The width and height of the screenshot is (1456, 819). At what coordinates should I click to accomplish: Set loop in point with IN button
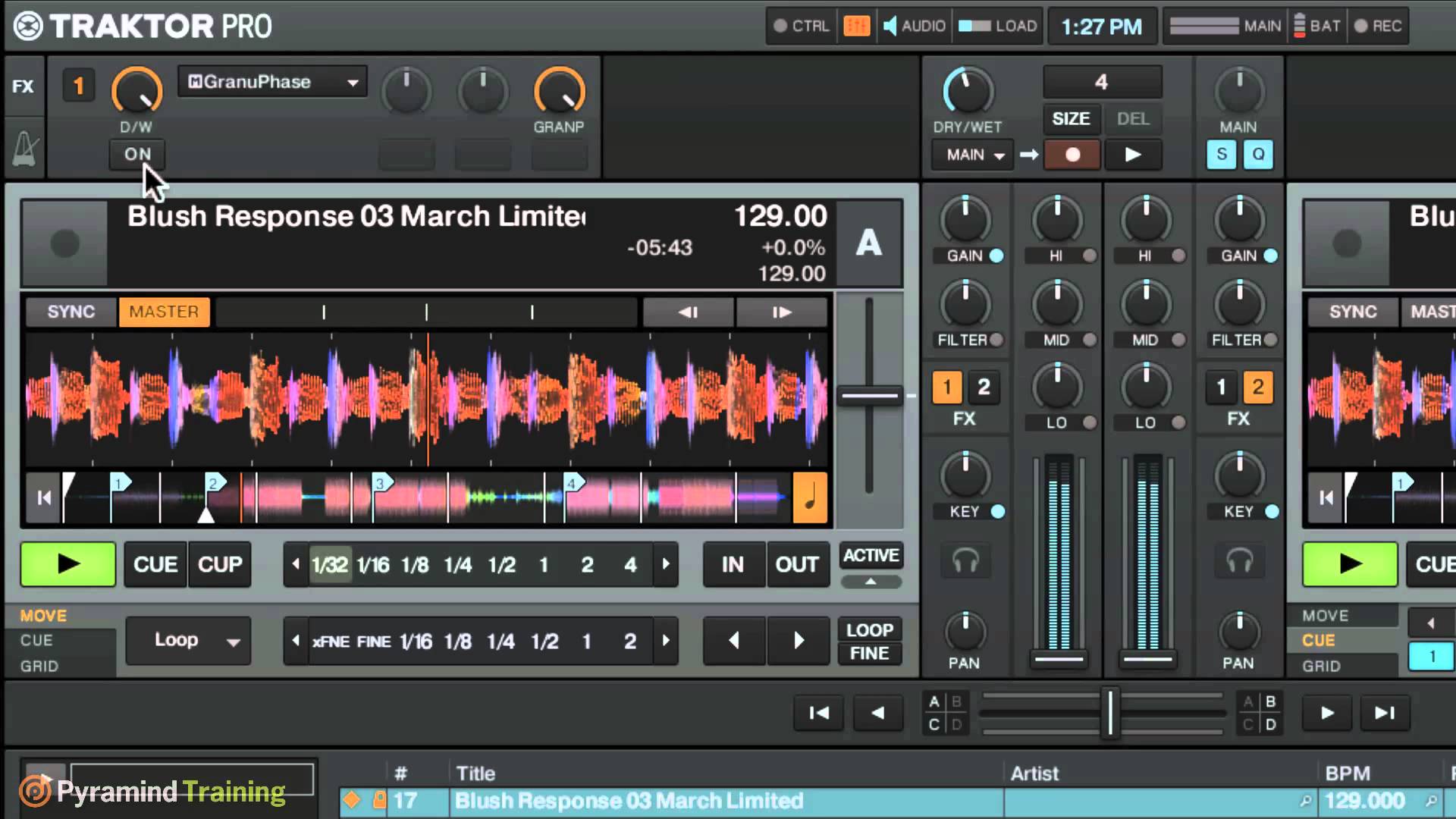[x=733, y=564]
